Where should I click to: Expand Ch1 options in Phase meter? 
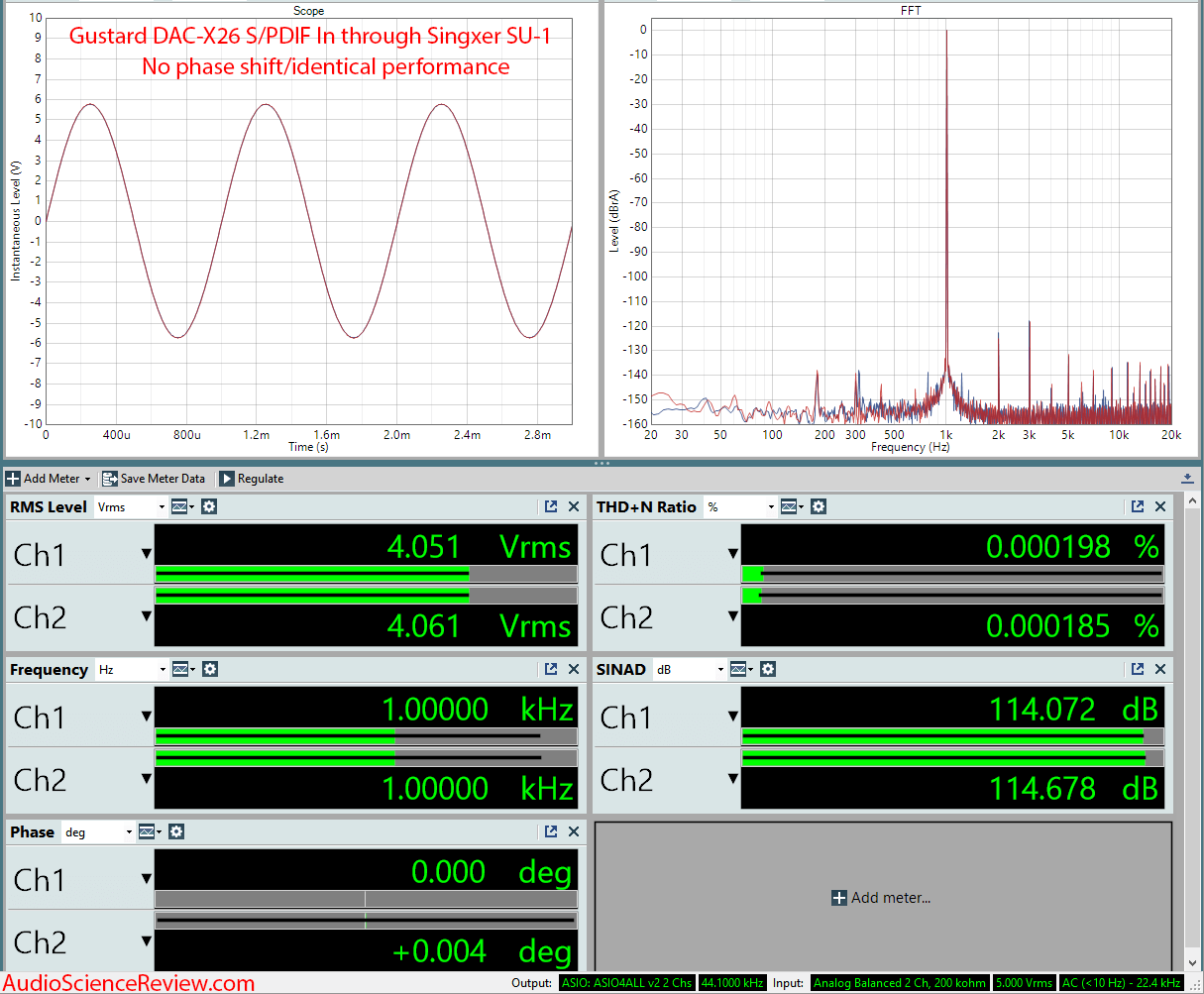tap(146, 879)
